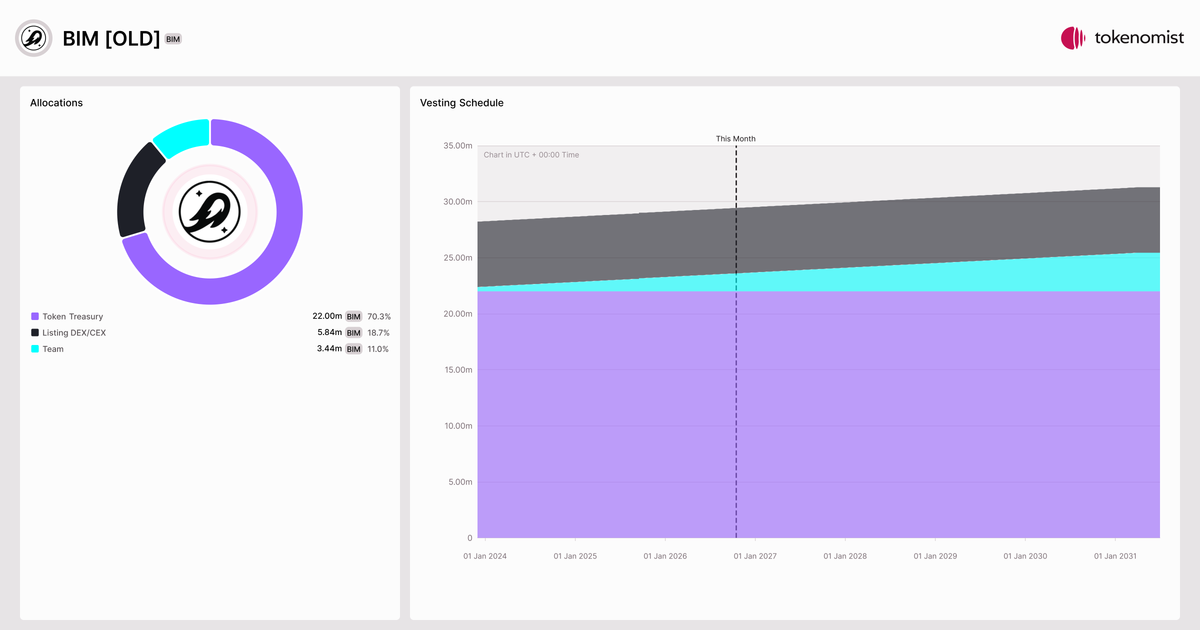Viewport: 1200px width, 630px height.
Task: Click the BIM badge in the Team row
Action: coord(353,349)
